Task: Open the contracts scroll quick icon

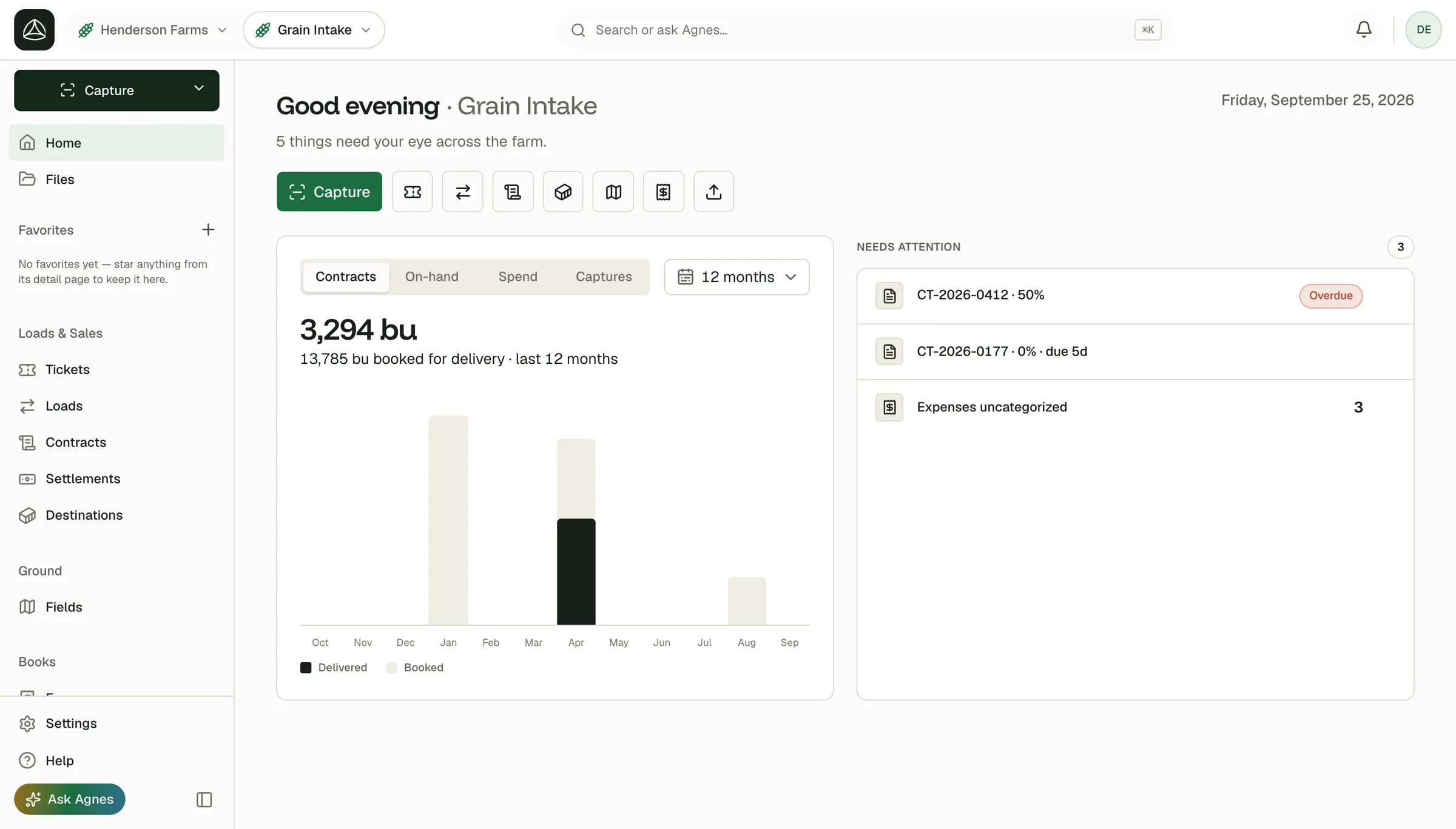Action: tap(513, 192)
